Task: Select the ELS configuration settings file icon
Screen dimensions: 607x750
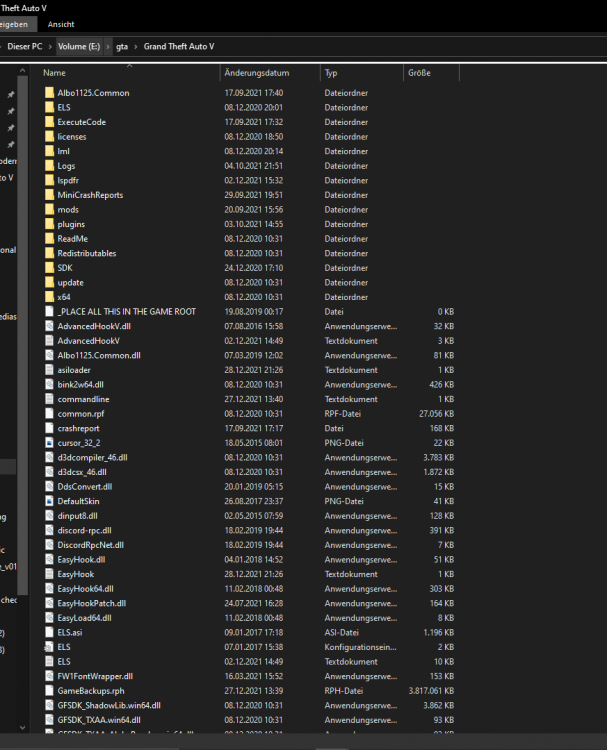Action: (x=49, y=647)
